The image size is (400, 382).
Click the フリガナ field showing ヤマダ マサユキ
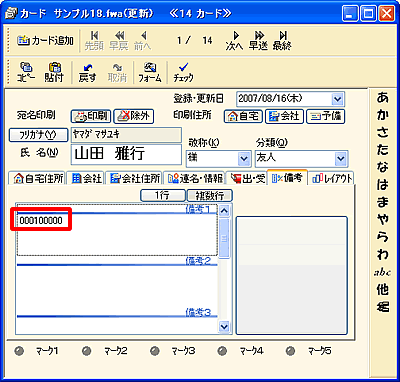point(126,134)
